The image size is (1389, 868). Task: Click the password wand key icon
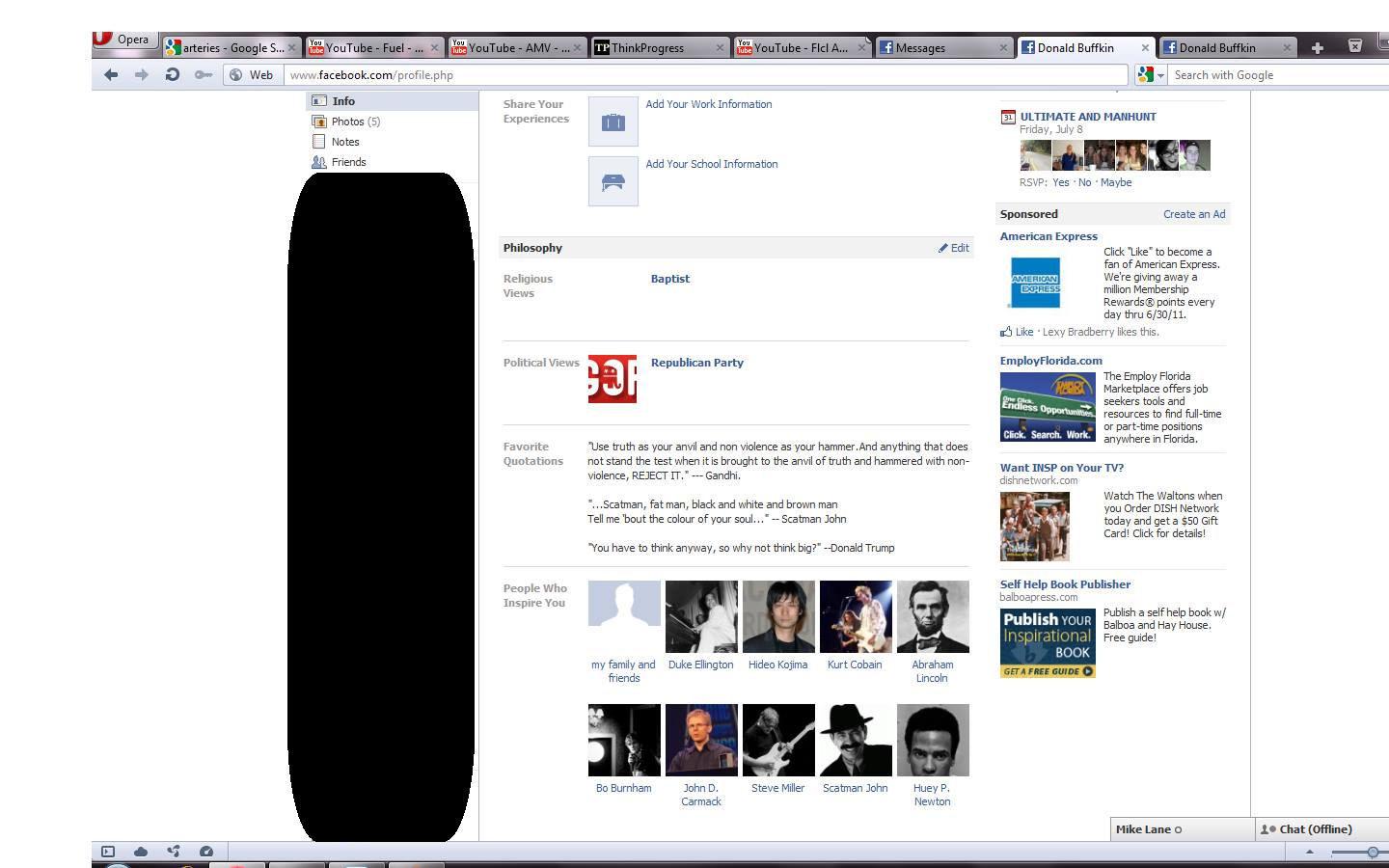point(203,75)
